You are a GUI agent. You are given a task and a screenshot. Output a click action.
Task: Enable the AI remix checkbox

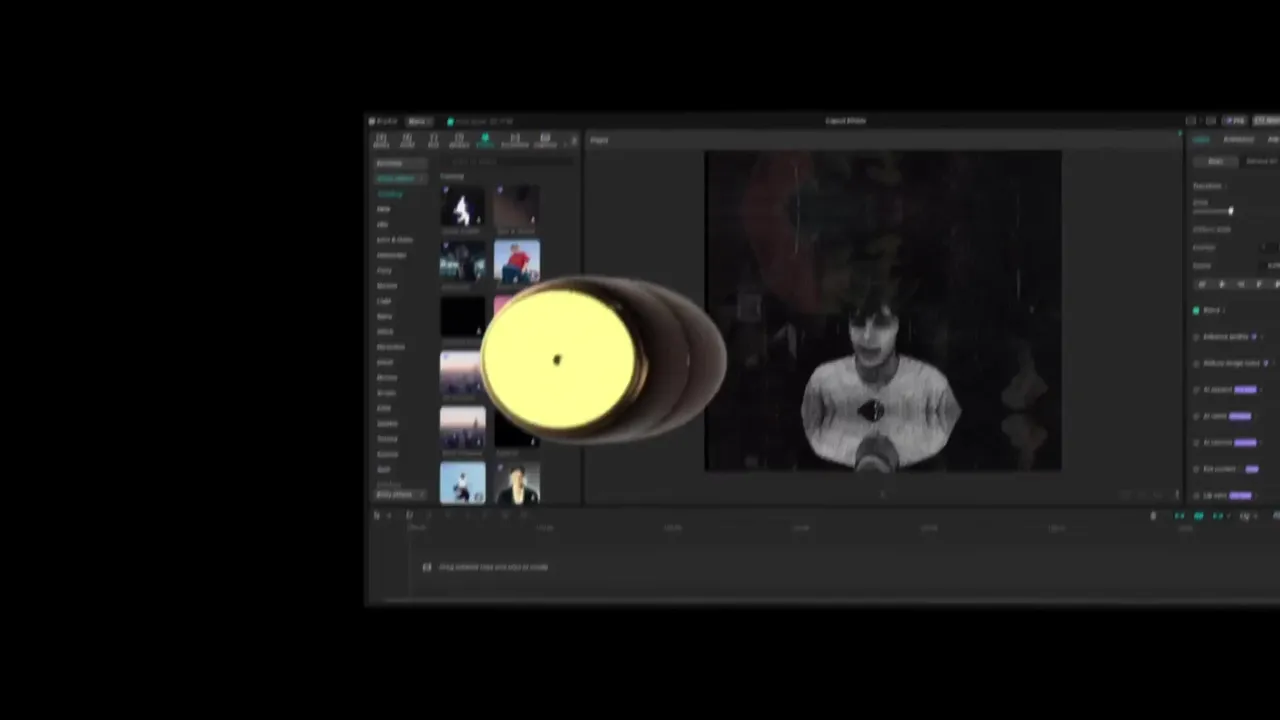[1197, 416]
